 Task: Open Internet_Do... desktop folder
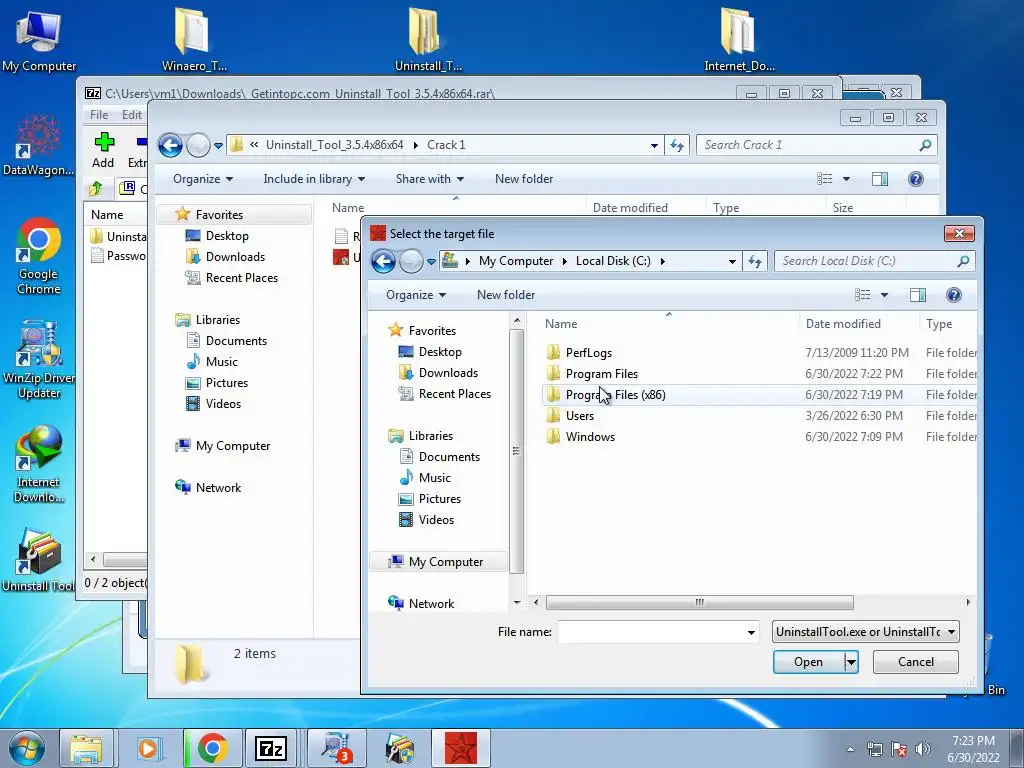739,39
